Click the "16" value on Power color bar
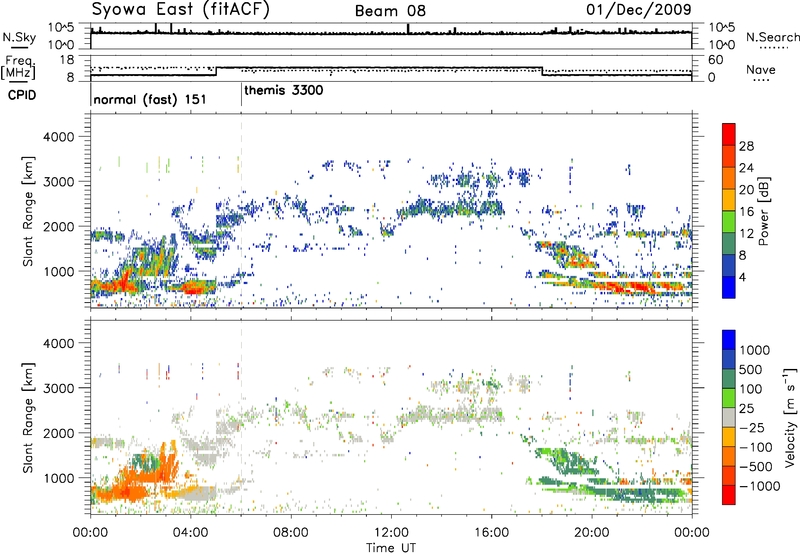 tap(746, 212)
